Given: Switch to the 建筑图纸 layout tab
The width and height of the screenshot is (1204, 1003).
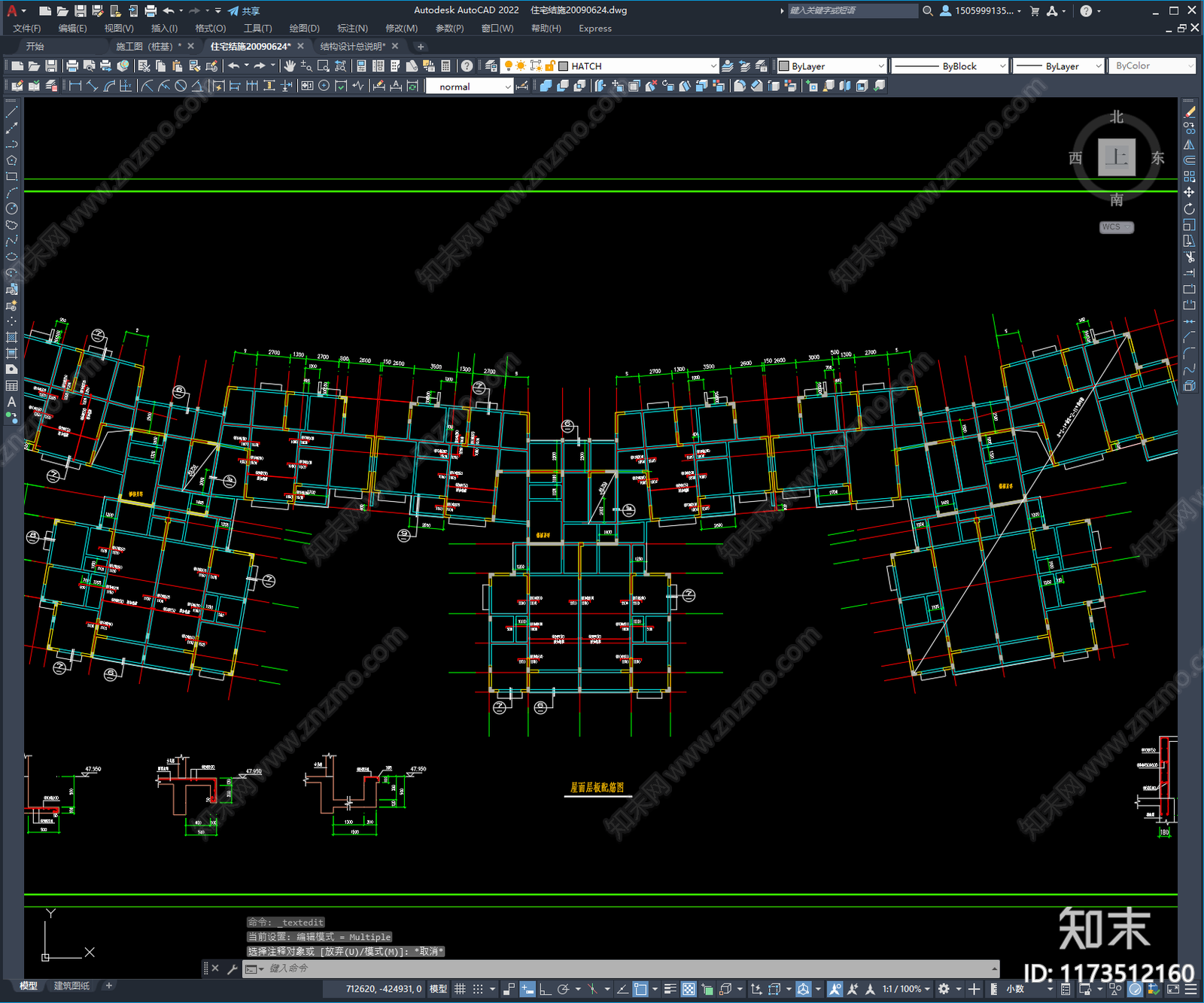Looking at the screenshot, I should [x=72, y=986].
